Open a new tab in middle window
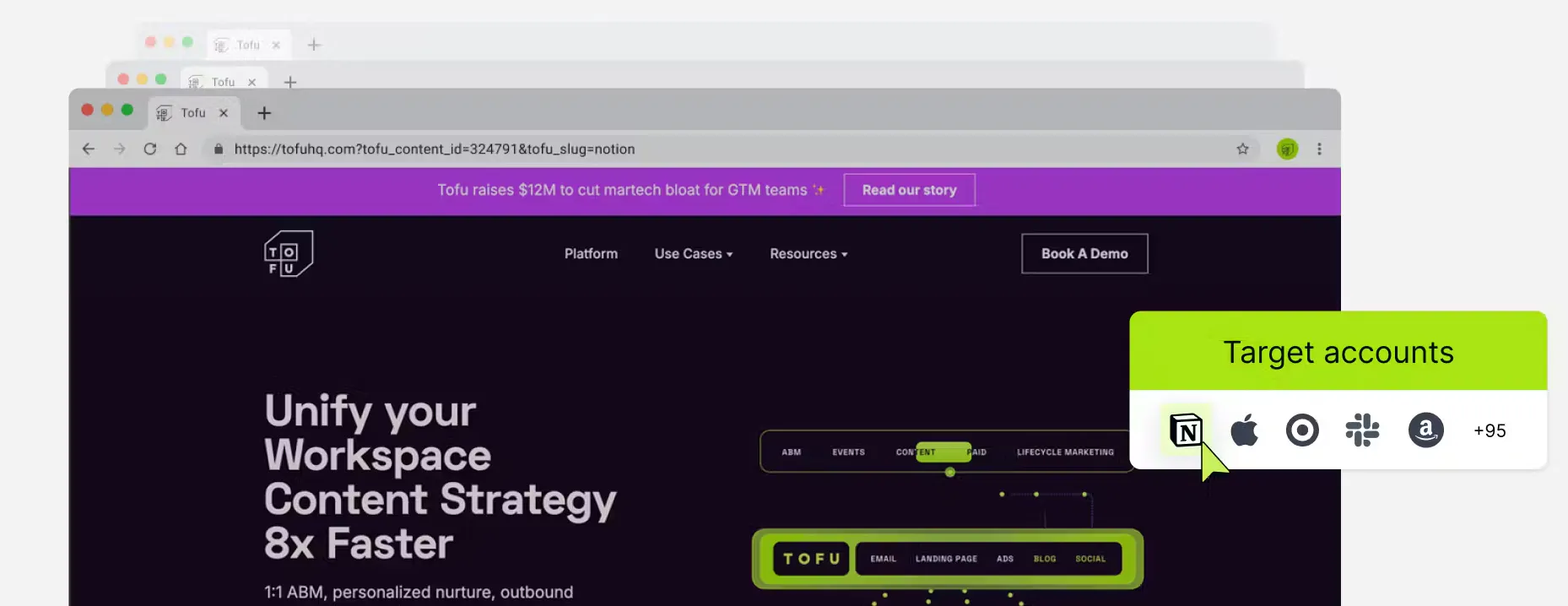The width and height of the screenshot is (1568, 606). click(290, 82)
